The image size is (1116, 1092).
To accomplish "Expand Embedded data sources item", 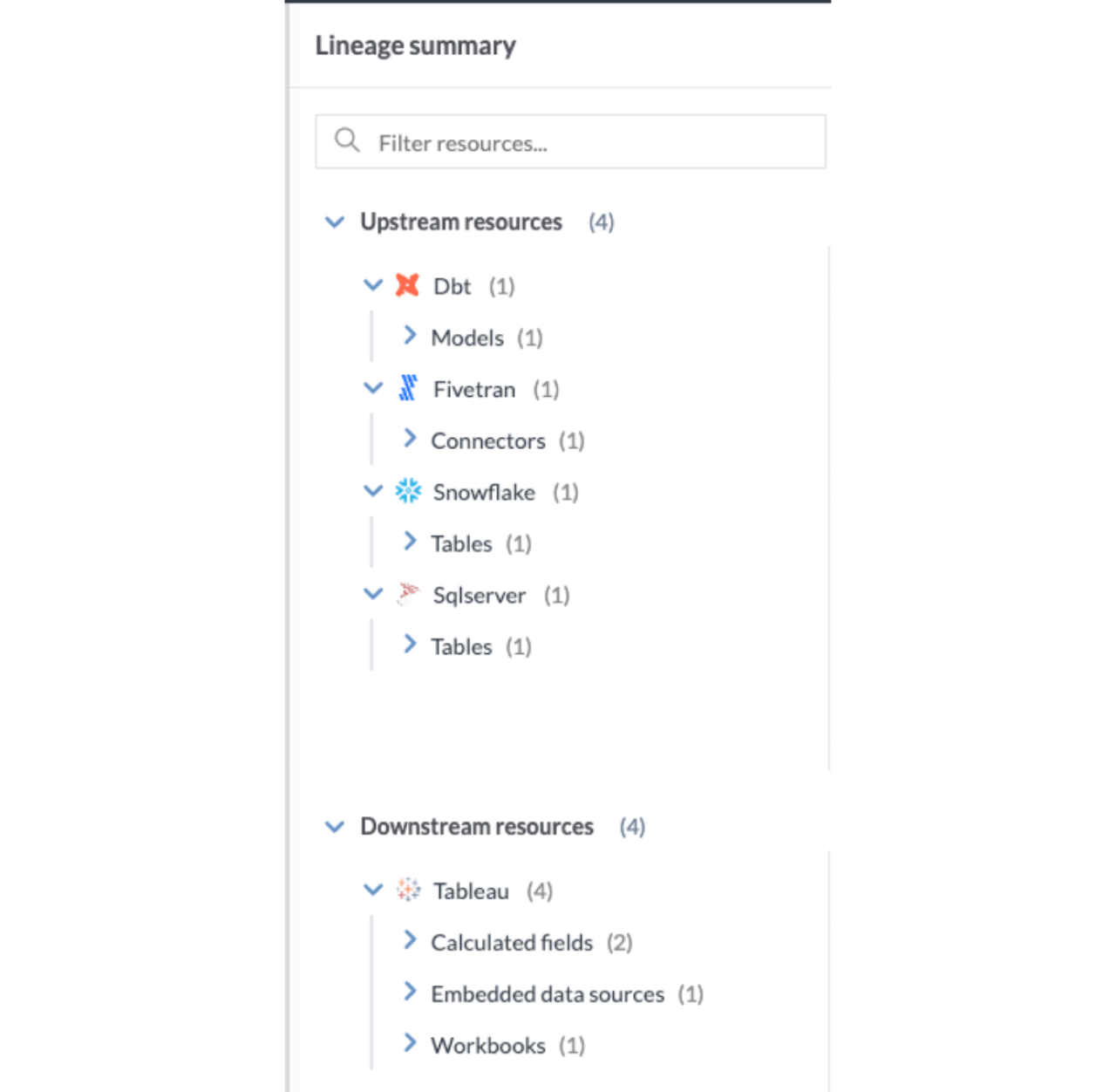I will [410, 992].
